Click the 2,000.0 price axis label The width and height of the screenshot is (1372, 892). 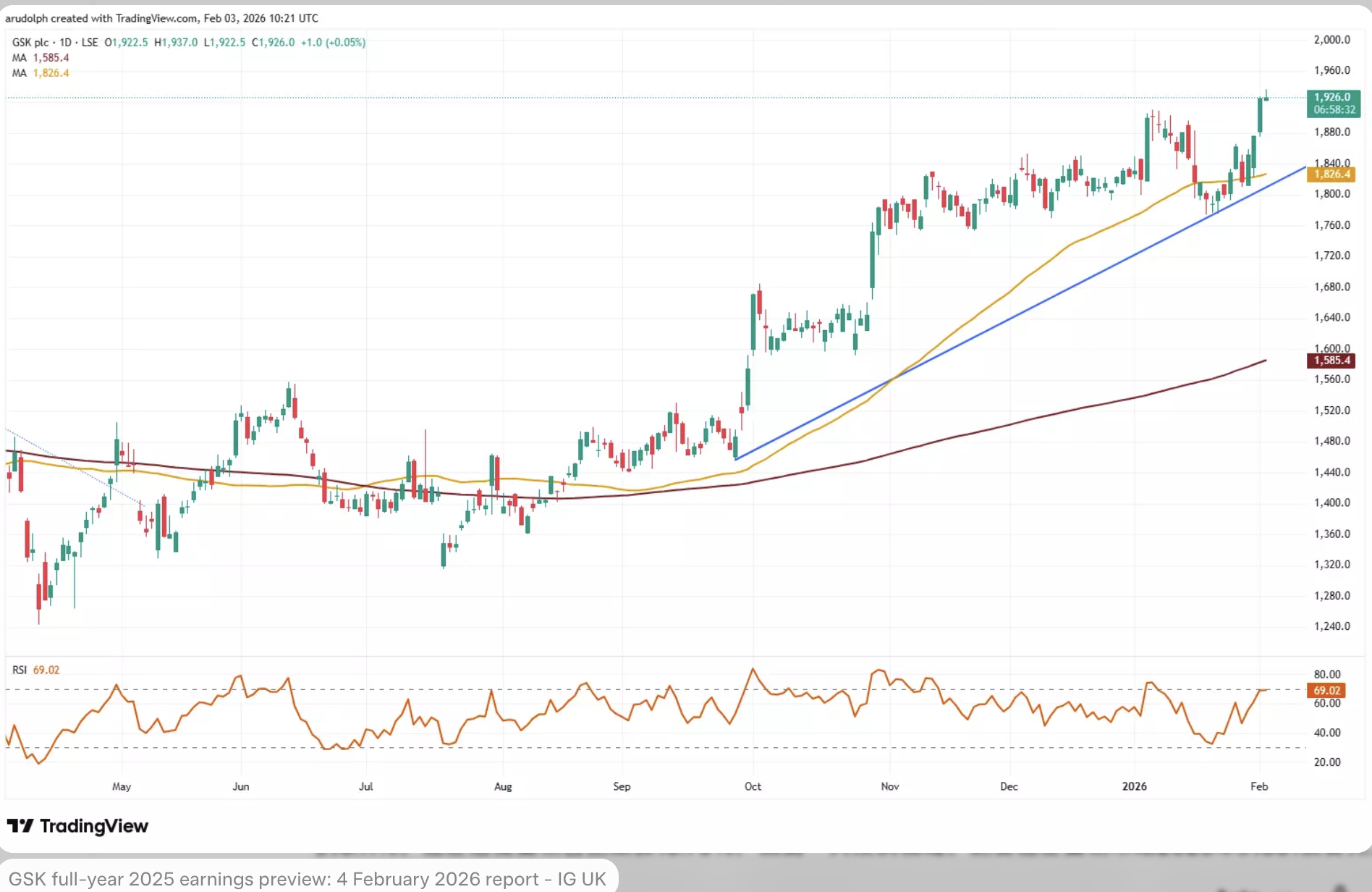point(1331,40)
